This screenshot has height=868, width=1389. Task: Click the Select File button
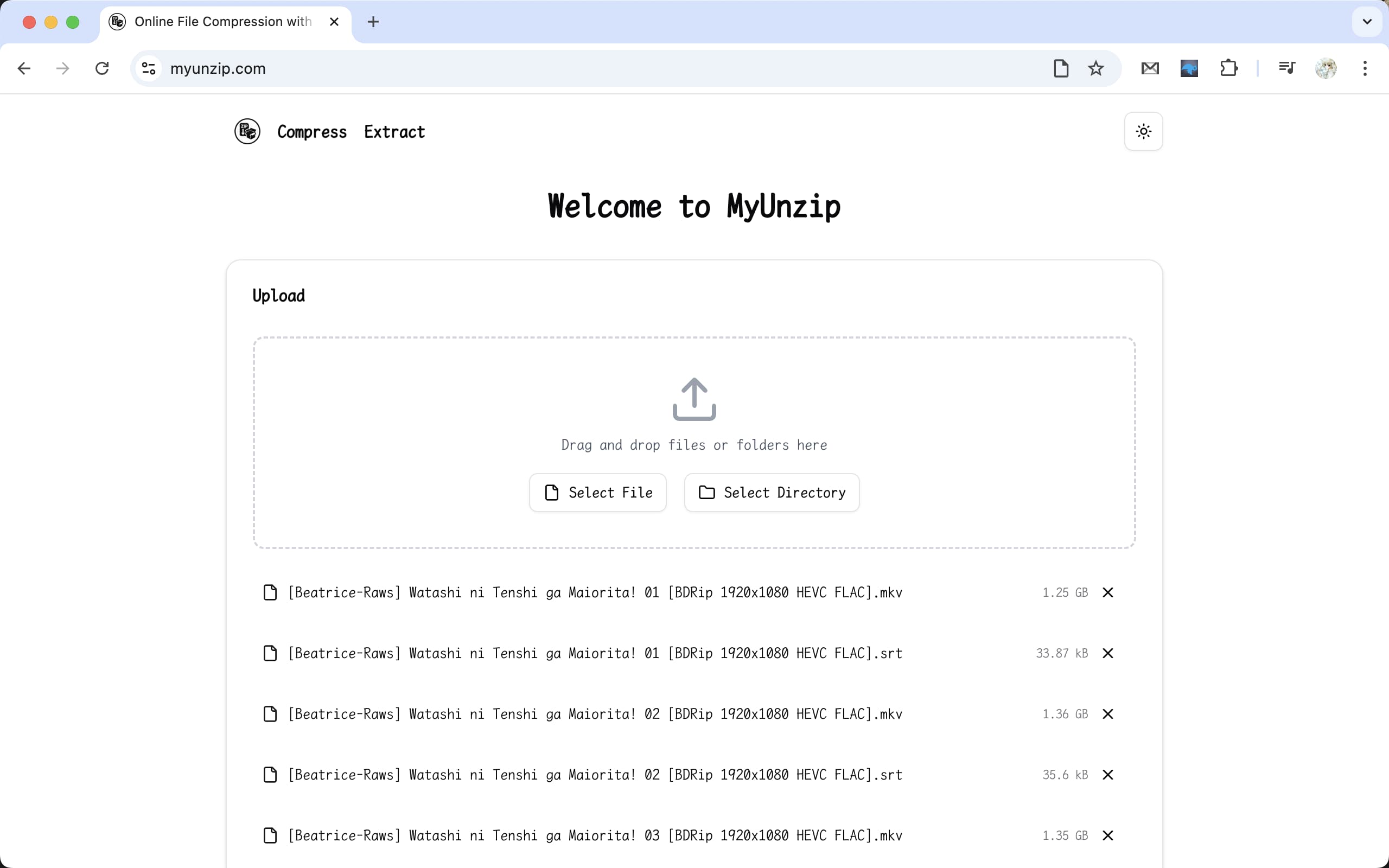[x=597, y=493]
